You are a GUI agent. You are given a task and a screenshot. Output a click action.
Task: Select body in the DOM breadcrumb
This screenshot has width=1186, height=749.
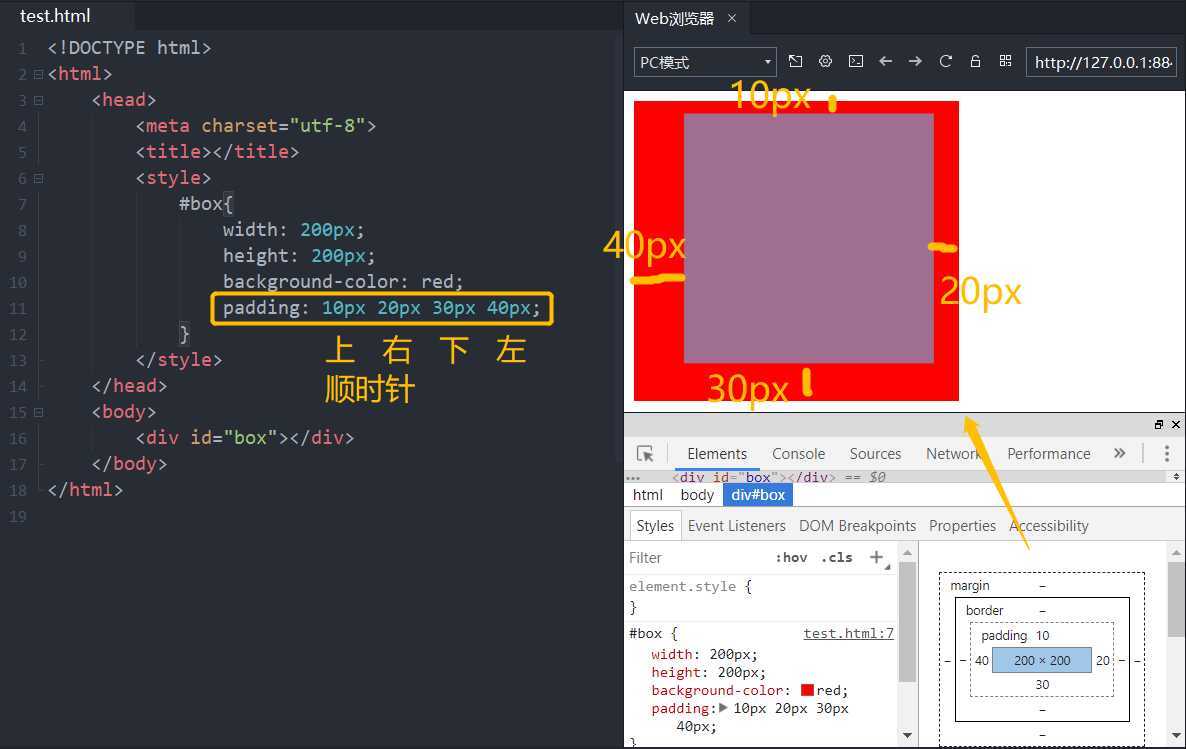(697, 495)
